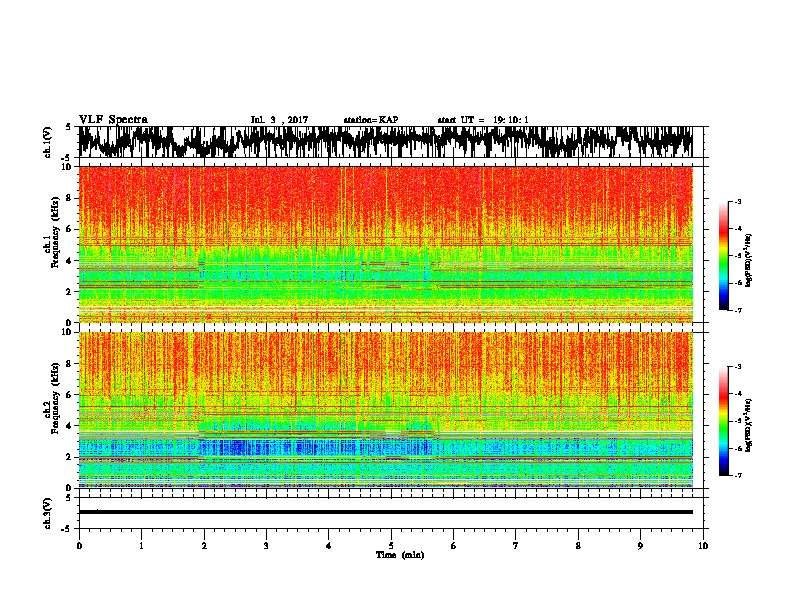Screen dimensions: 792x612
Task: Click the "10" tick on time axis
Action: [x=703, y=546]
